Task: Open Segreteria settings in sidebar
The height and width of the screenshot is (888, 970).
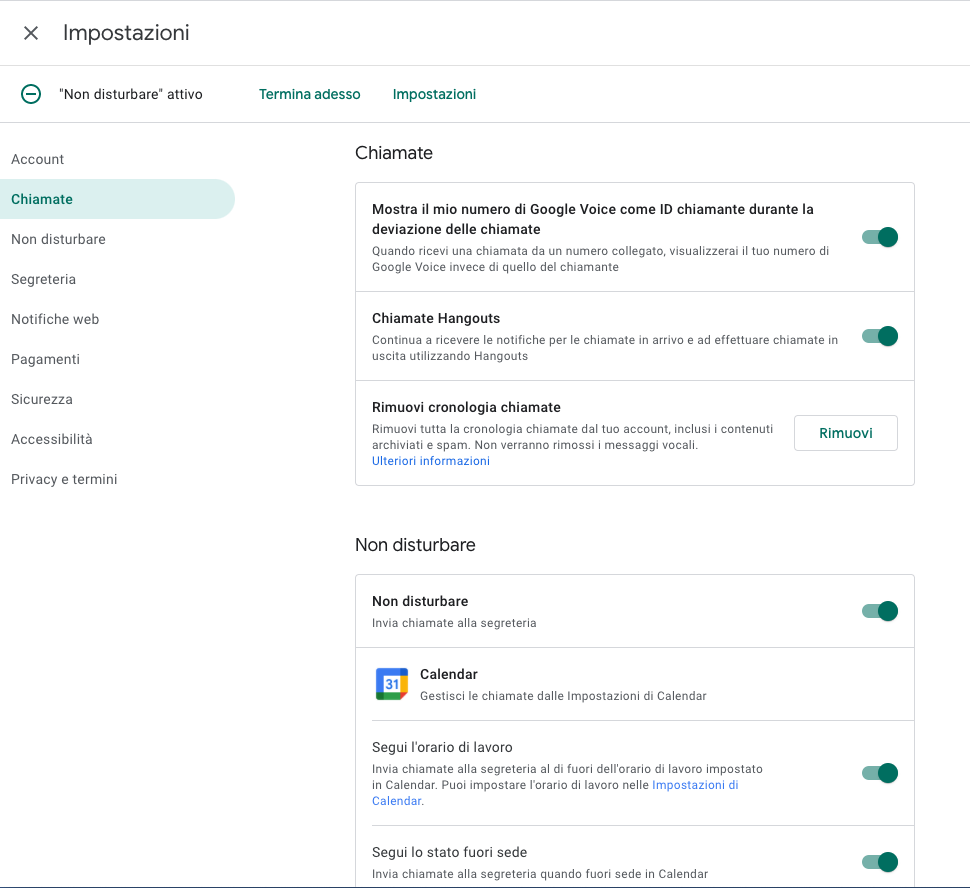Action: pyautogui.click(x=43, y=279)
